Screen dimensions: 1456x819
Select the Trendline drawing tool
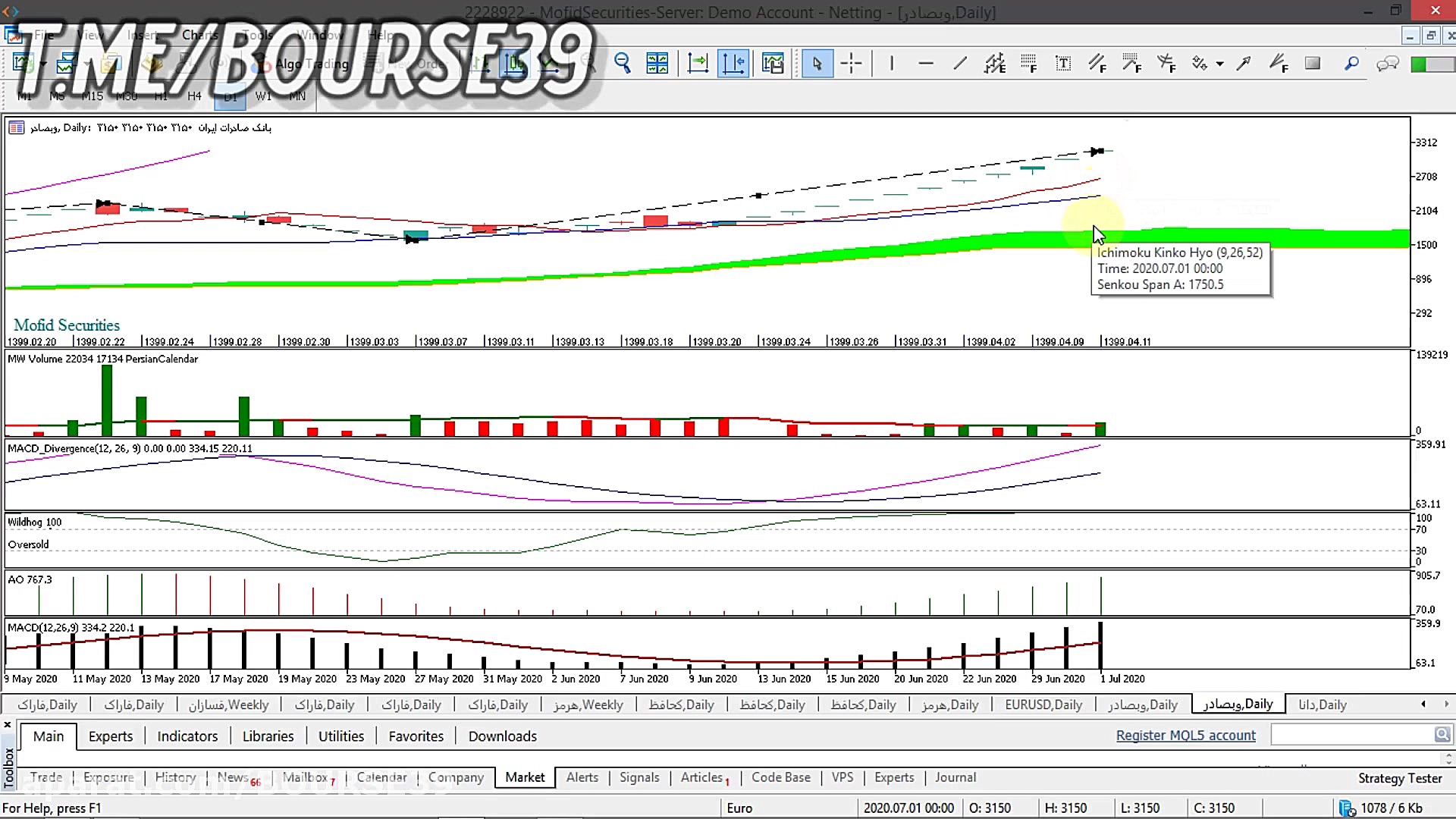(x=960, y=64)
